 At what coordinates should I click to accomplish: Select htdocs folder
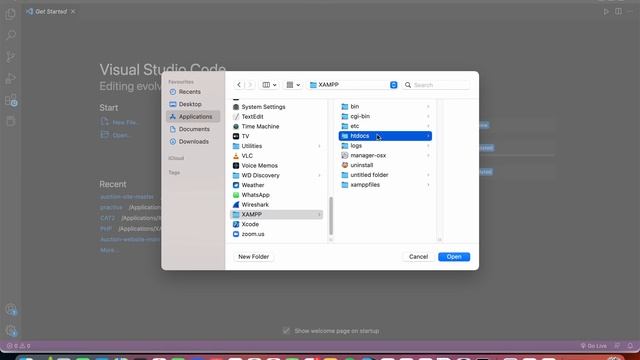pyautogui.click(x=385, y=136)
